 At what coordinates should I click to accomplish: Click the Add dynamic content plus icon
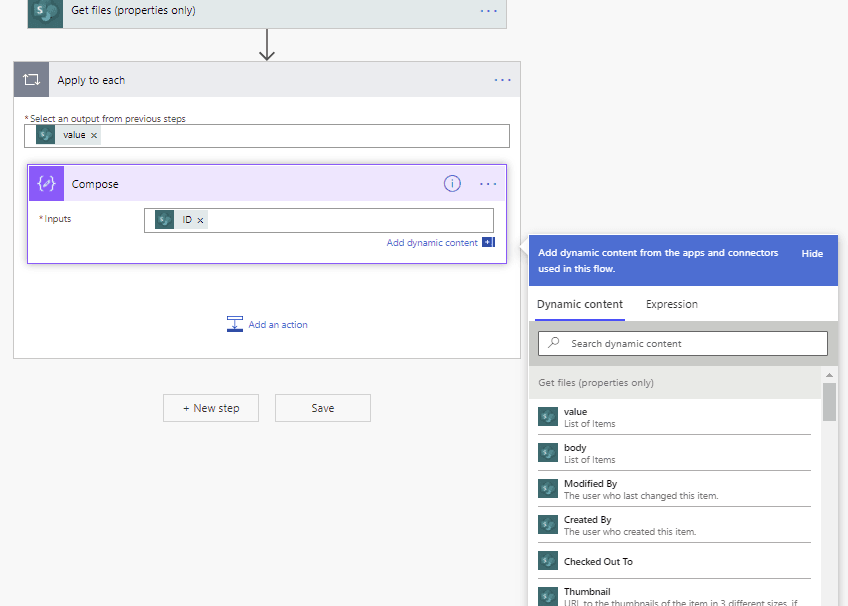tap(488, 242)
